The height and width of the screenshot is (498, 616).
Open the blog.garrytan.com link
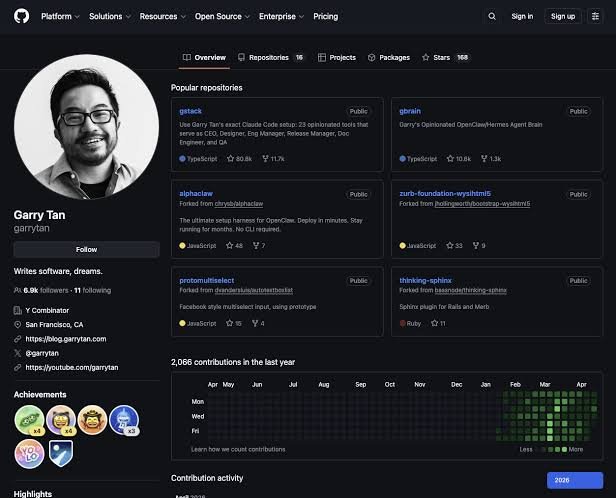(x=66, y=339)
